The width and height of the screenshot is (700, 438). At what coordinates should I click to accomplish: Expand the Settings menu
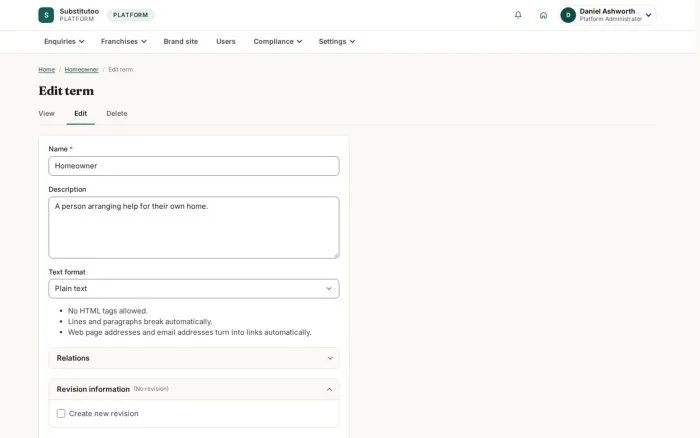(337, 42)
